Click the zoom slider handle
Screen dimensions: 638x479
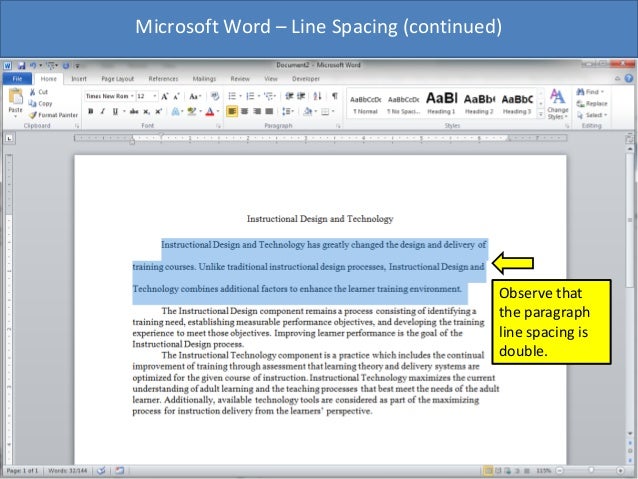[x=591, y=470]
